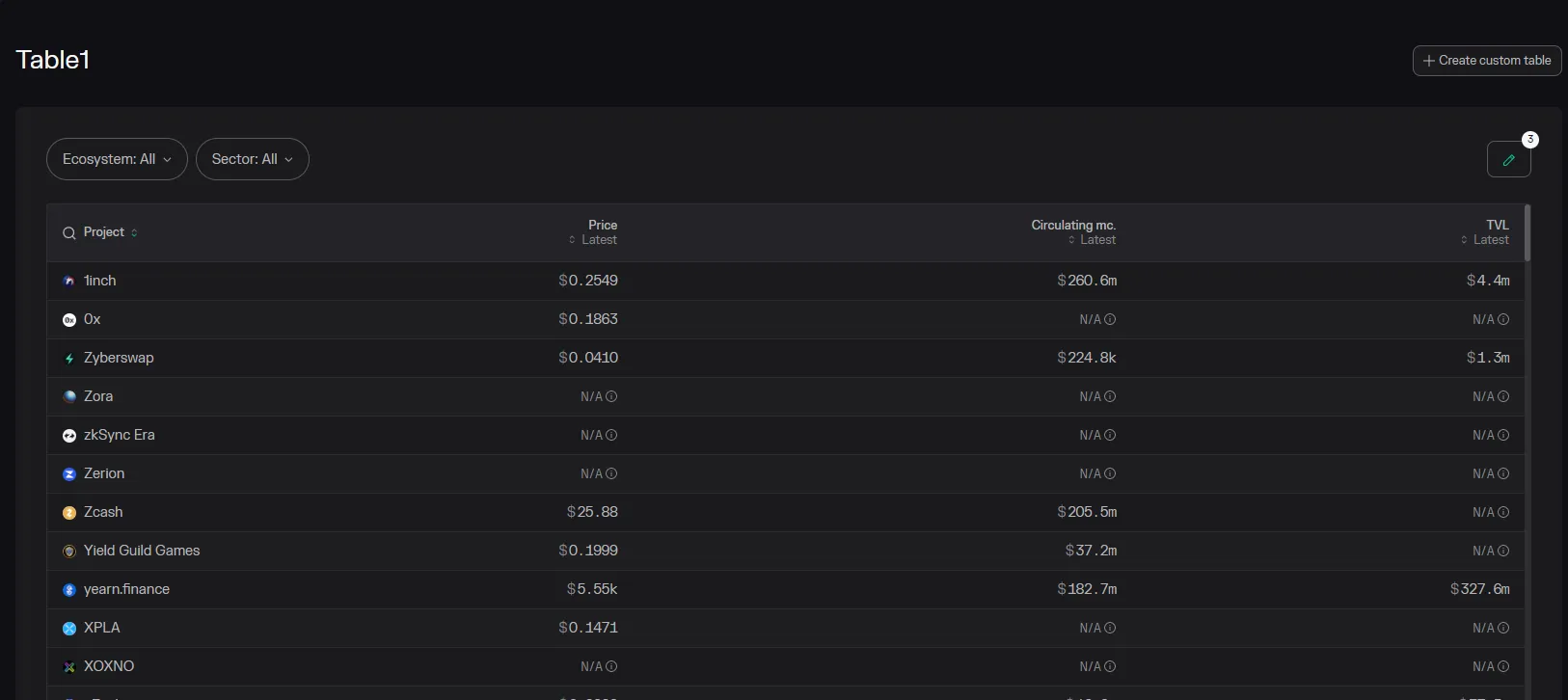Image resolution: width=1568 pixels, height=700 pixels.
Task: Click the Zcash coin logo icon
Action: 69,513
